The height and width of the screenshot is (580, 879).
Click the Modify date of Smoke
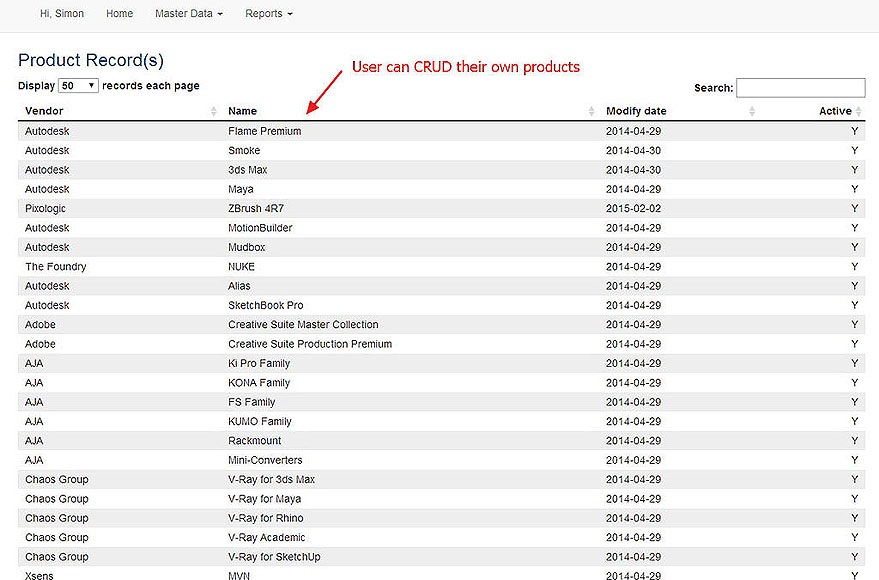coord(633,150)
